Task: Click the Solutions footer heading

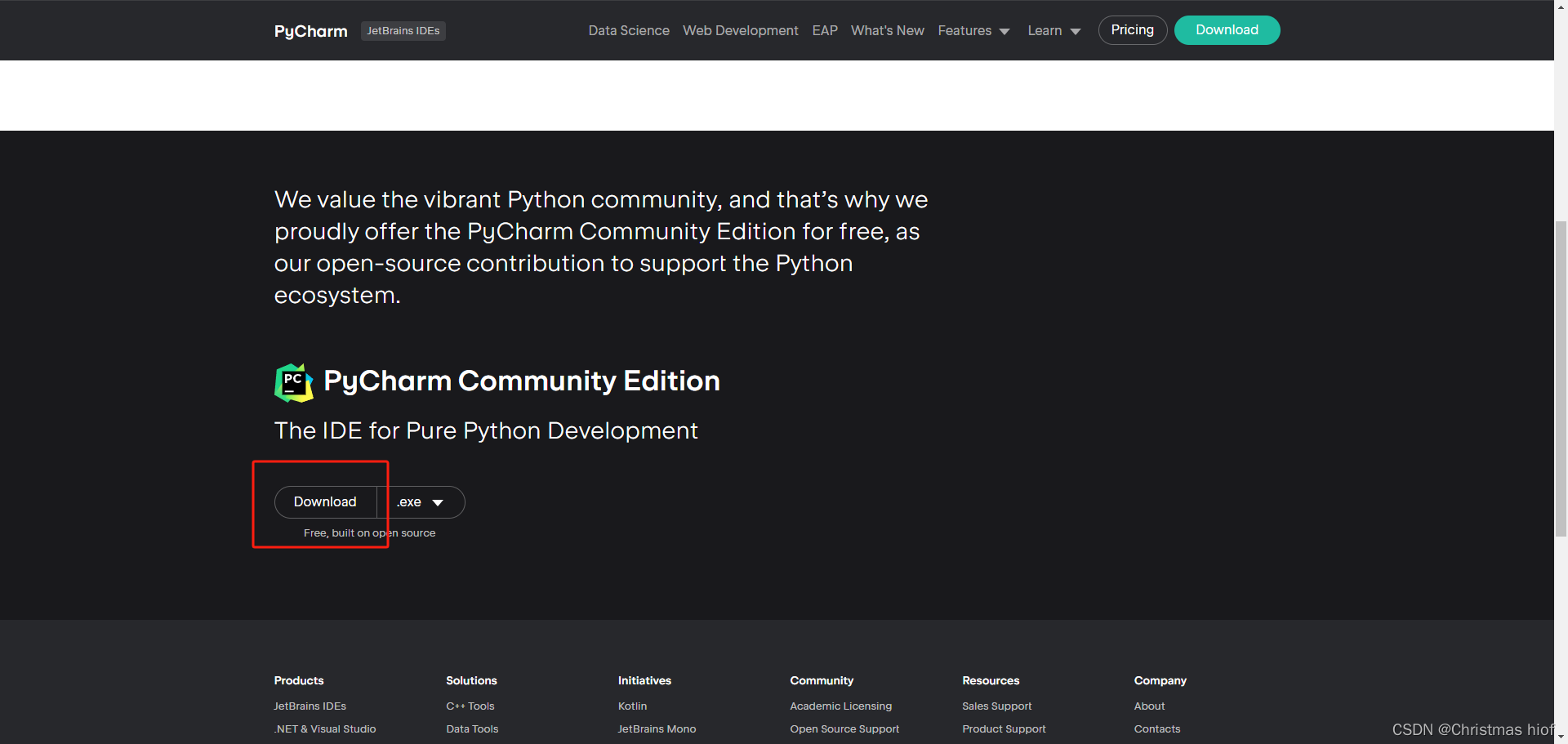Action: 471,681
